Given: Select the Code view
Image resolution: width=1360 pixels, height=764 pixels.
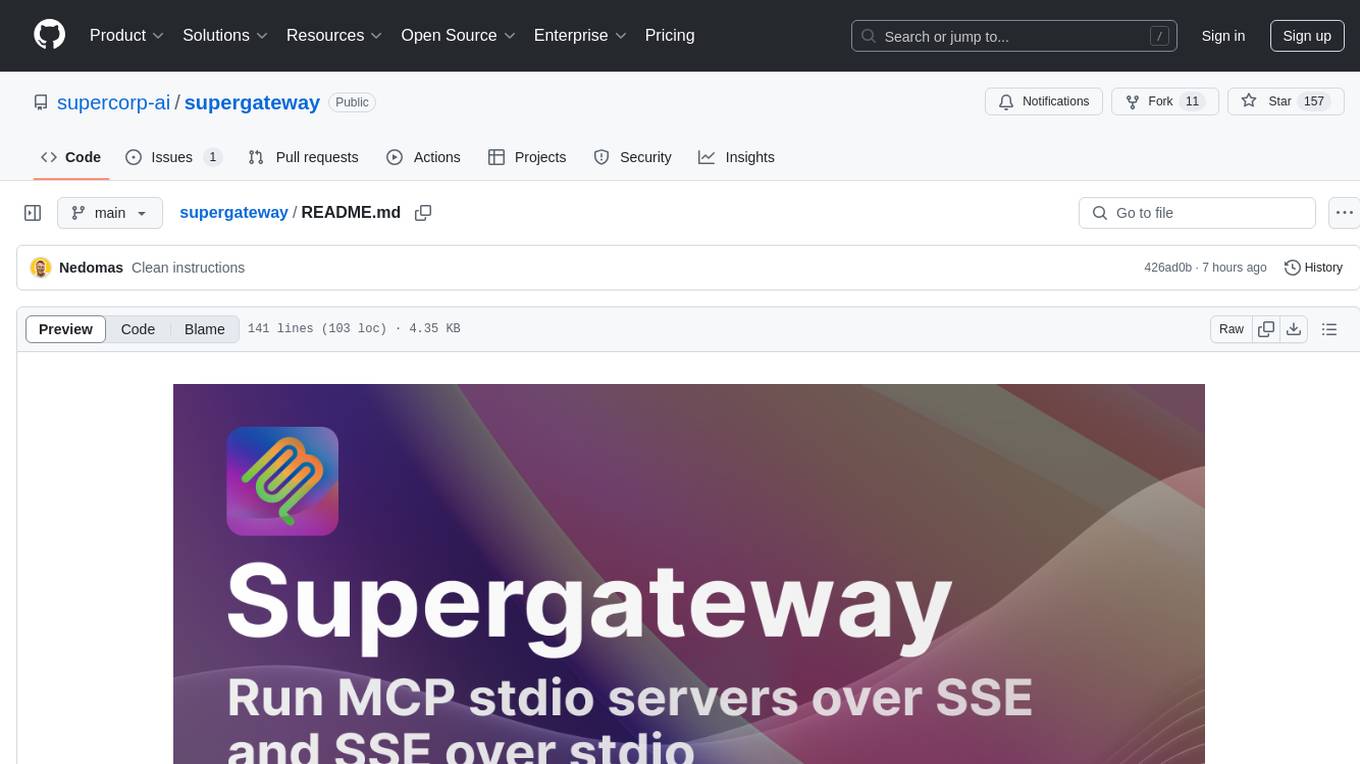Looking at the screenshot, I should coord(138,329).
